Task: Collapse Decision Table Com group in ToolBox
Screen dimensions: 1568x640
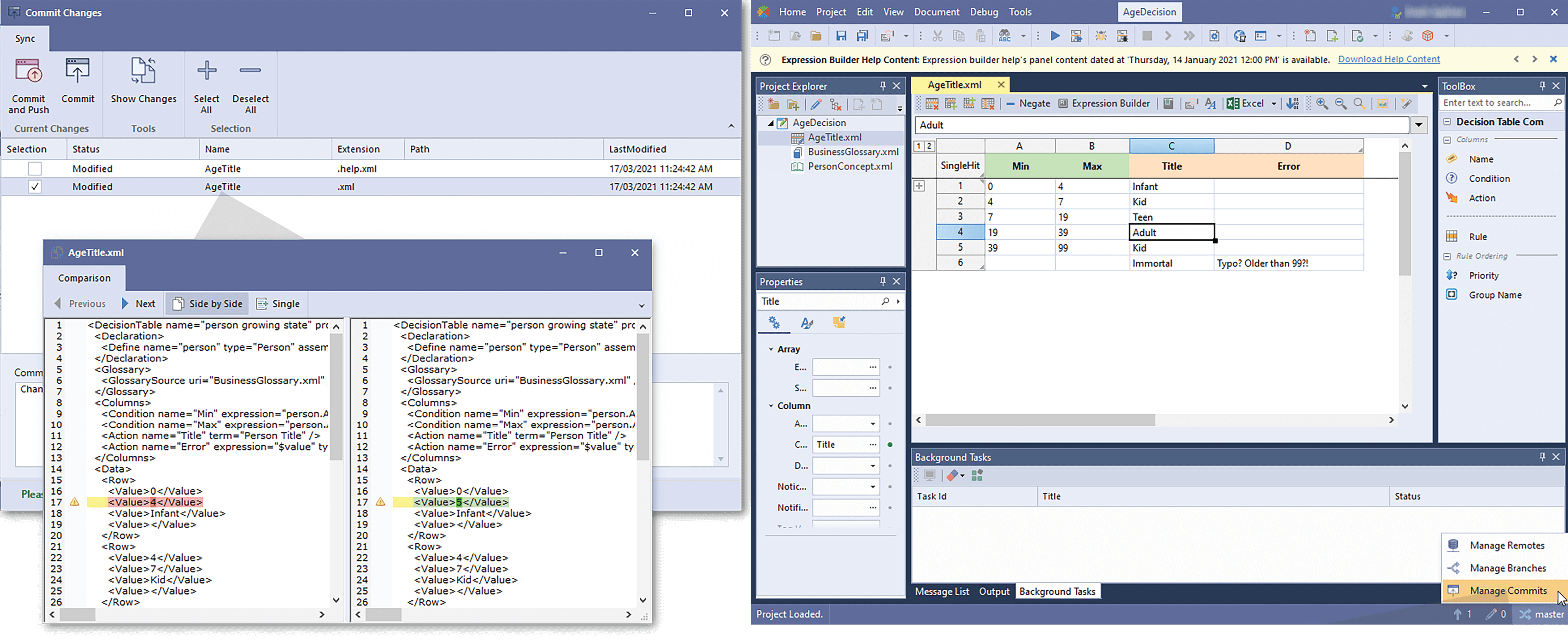Action: pos(1447,122)
